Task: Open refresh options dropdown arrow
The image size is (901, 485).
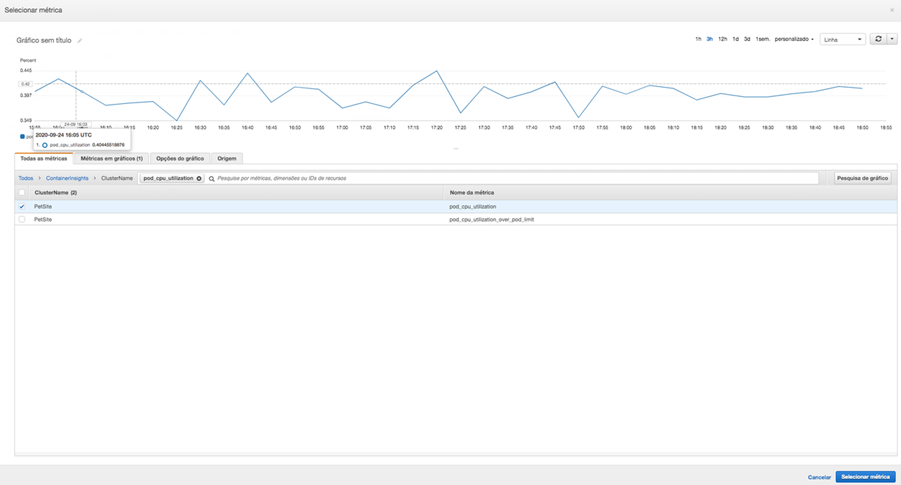Action: coord(892,39)
